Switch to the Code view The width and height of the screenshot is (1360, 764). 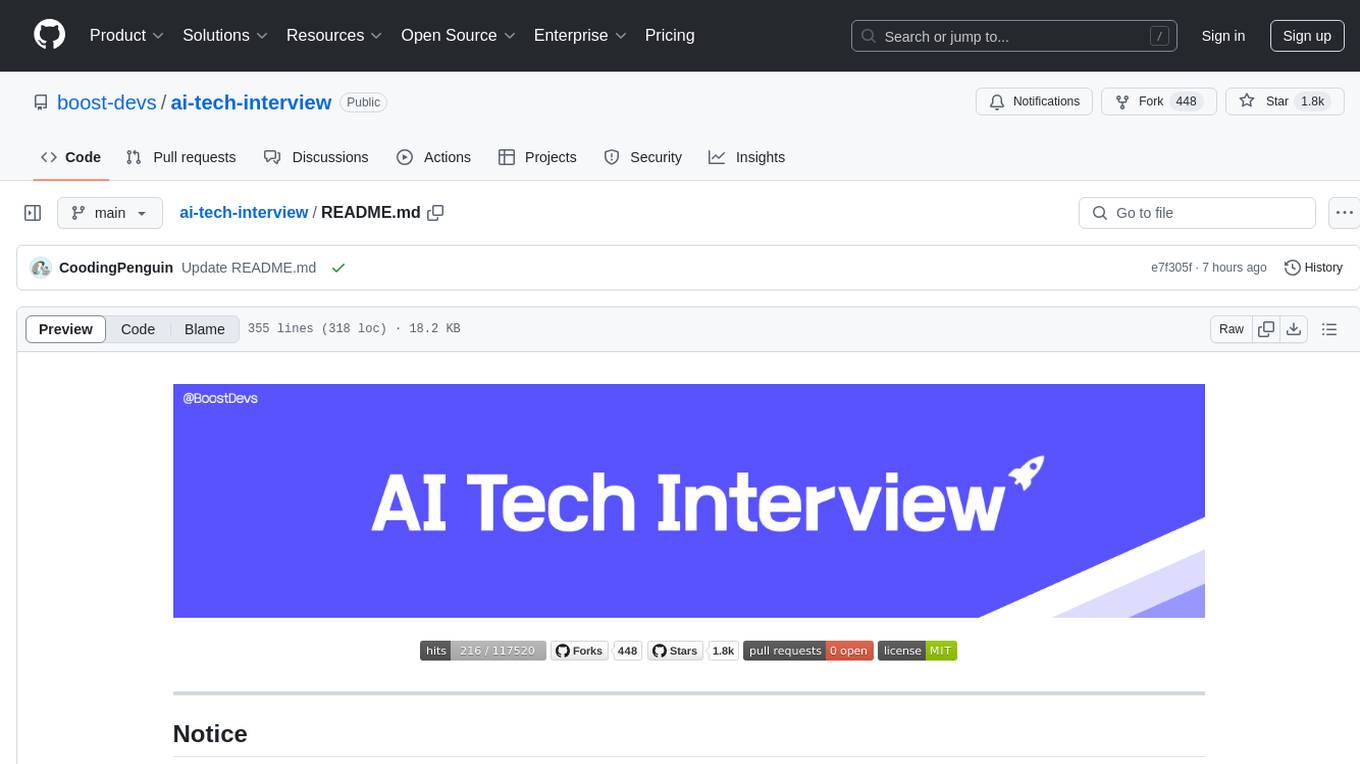pyautogui.click(x=138, y=329)
